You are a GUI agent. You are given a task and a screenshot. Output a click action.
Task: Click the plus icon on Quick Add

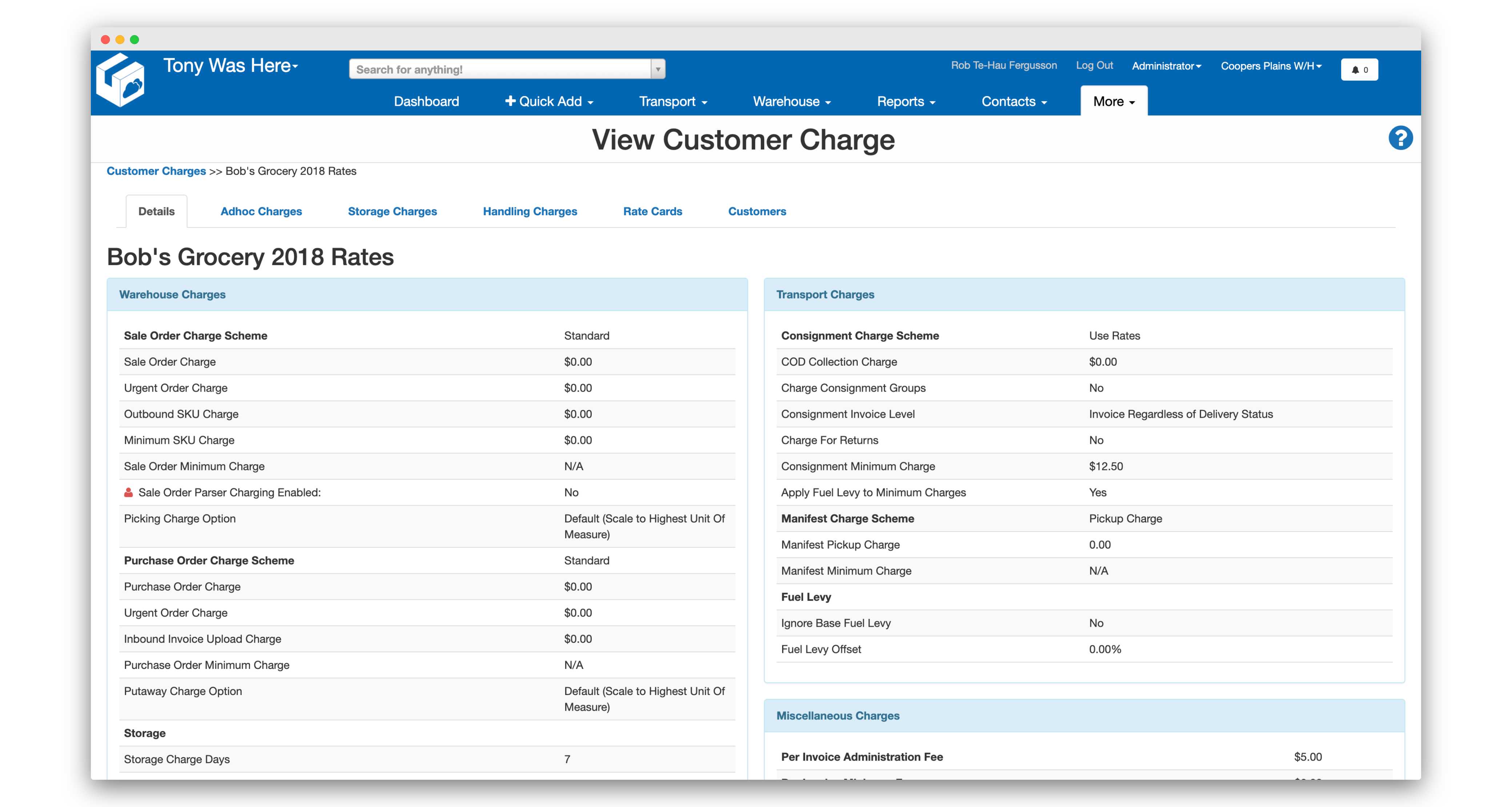(x=510, y=101)
